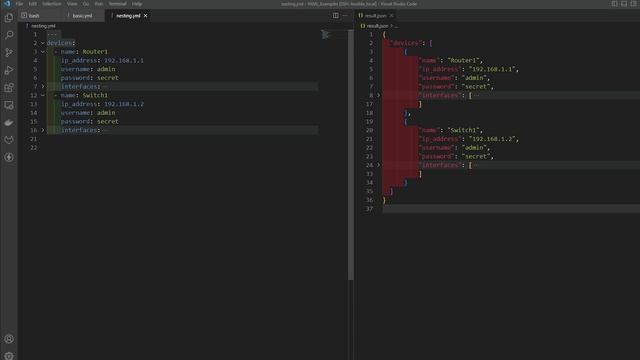Click result.json breadcrumb in right editor

click(x=377, y=26)
